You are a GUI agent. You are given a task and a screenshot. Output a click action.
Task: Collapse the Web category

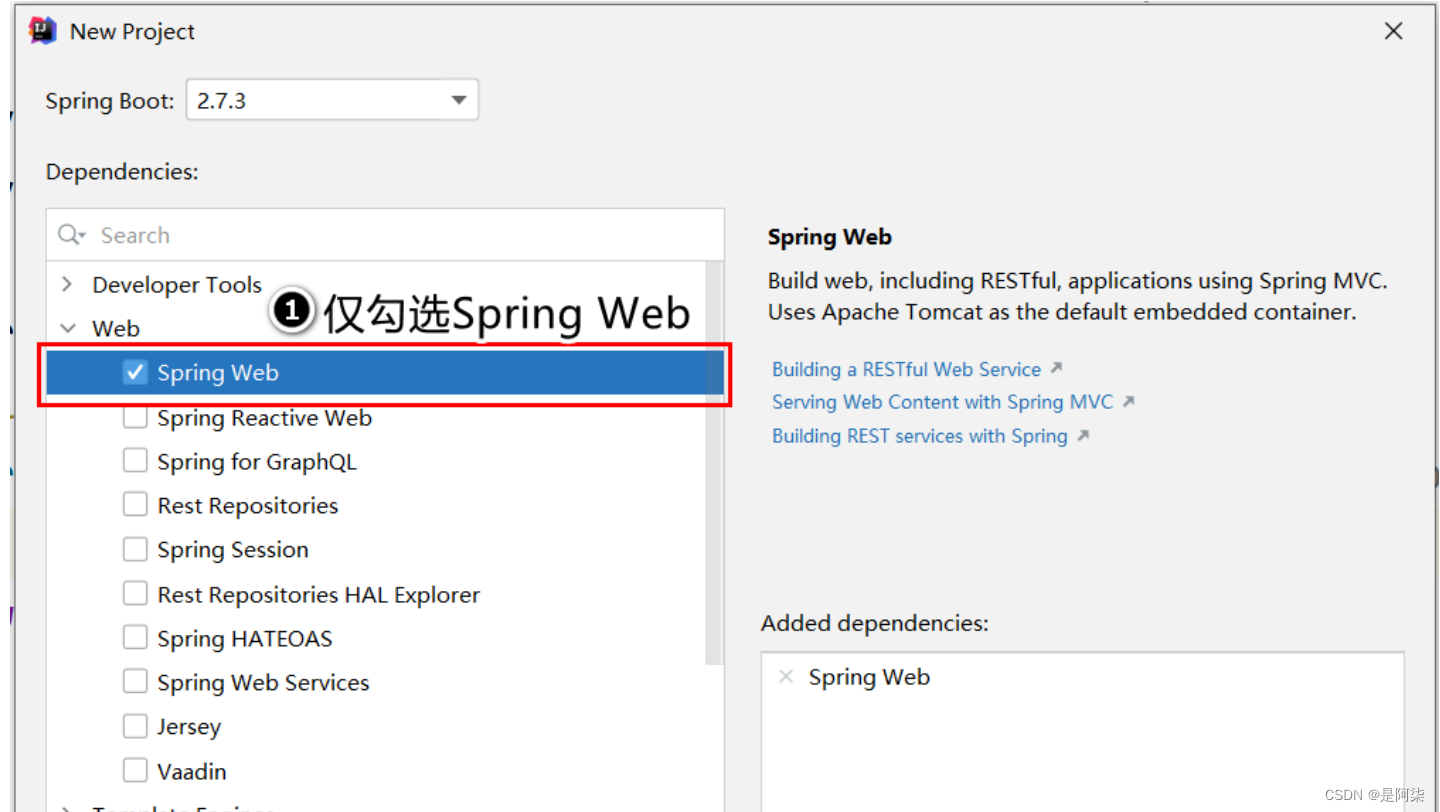pyautogui.click(x=67, y=328)
